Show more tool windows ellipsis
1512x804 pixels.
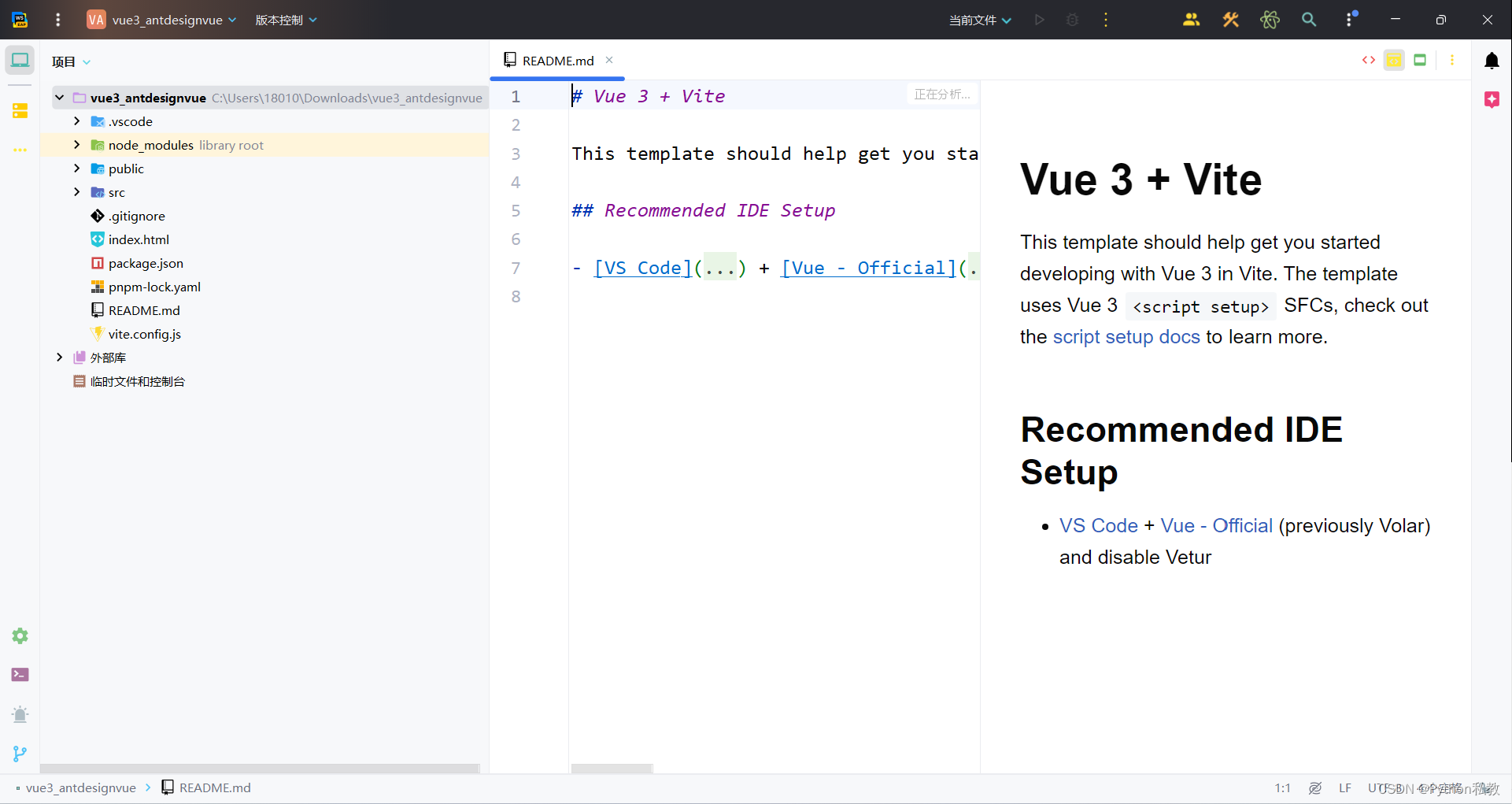click(x=20, y=150)
